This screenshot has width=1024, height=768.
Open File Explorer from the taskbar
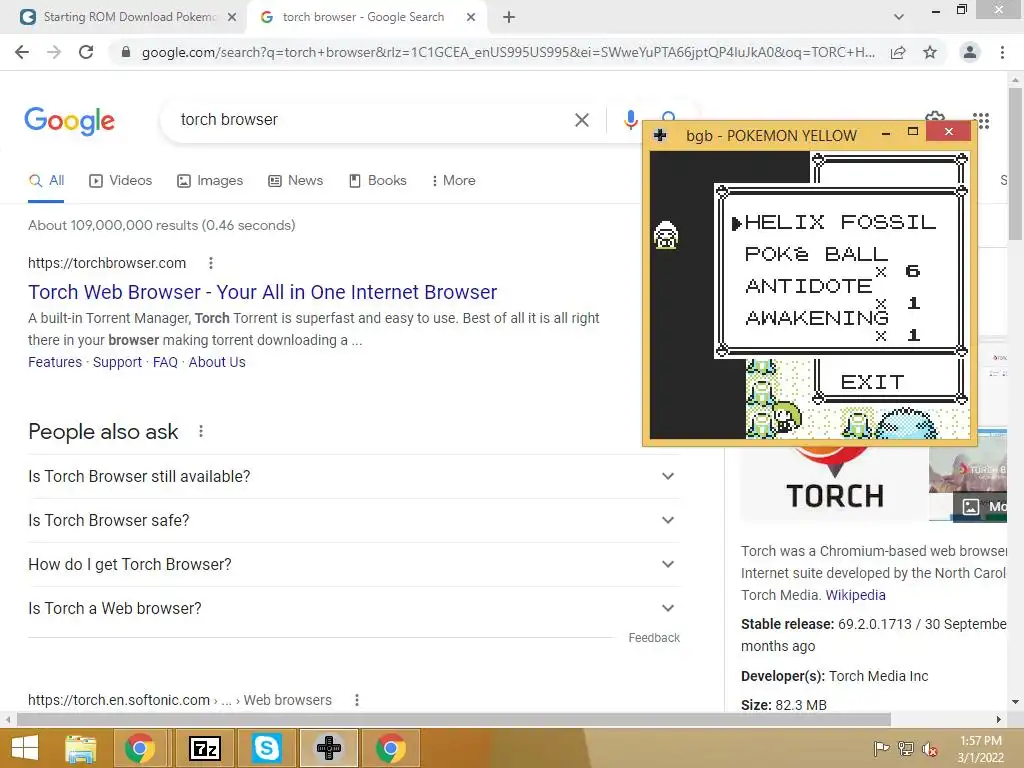tap(81, 748)
